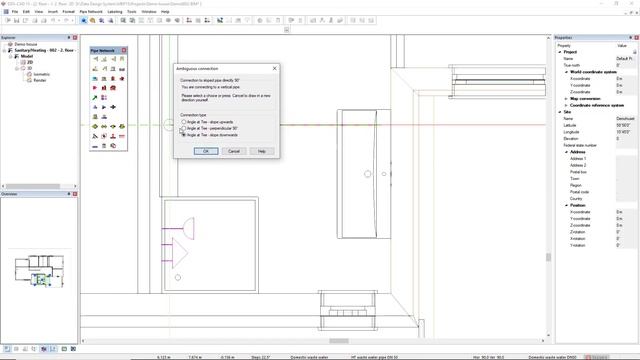Click the small toolbar options icon below main toolbar
This screenshot has height=360, width=640.
pyautogui.click(x=287, y=29)
